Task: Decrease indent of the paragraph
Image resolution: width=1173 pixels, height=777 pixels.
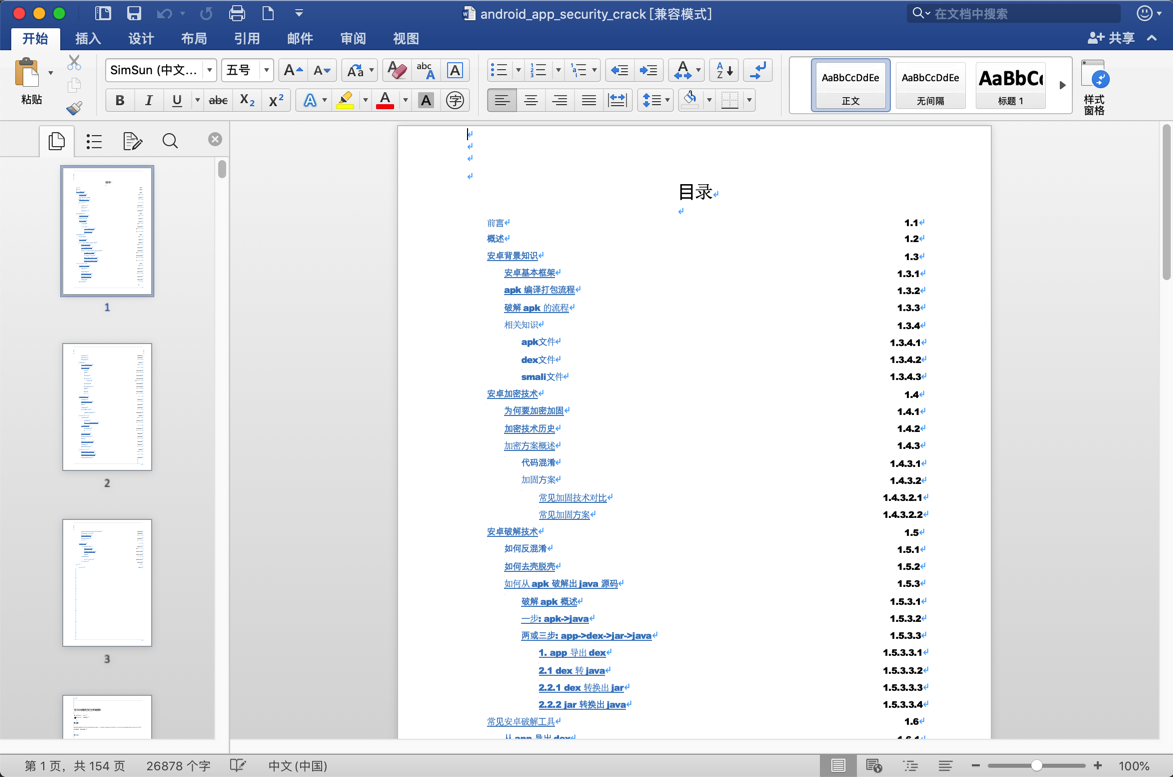Action: [x=619, y=70]
